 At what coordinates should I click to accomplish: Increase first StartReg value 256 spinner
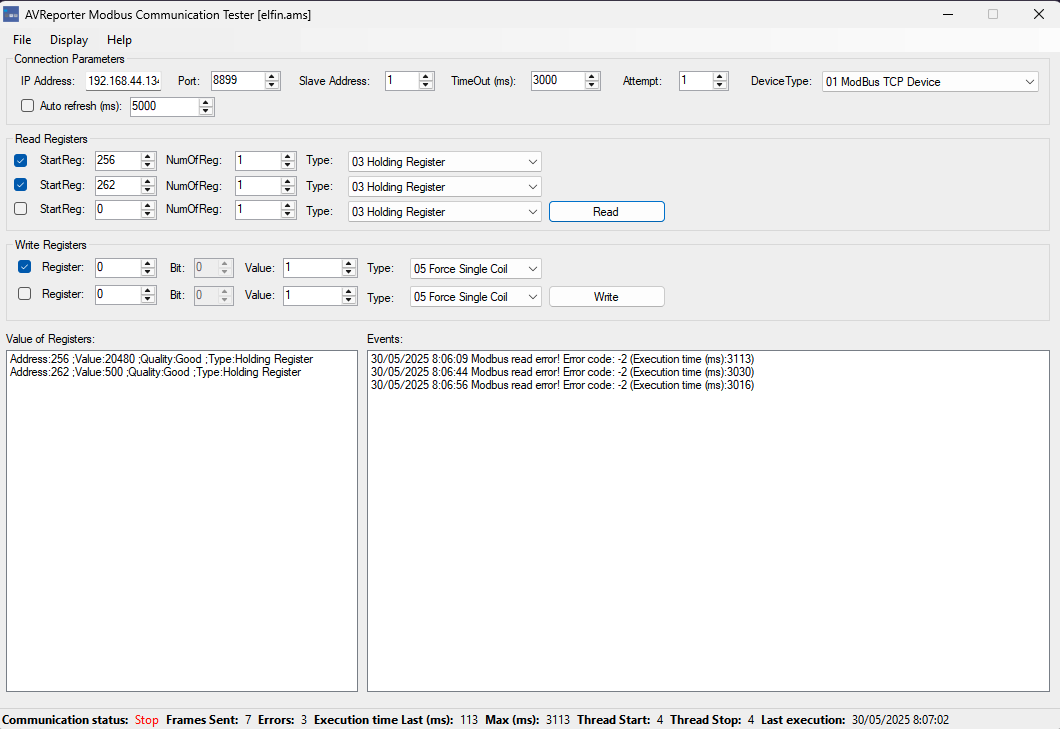148,157
